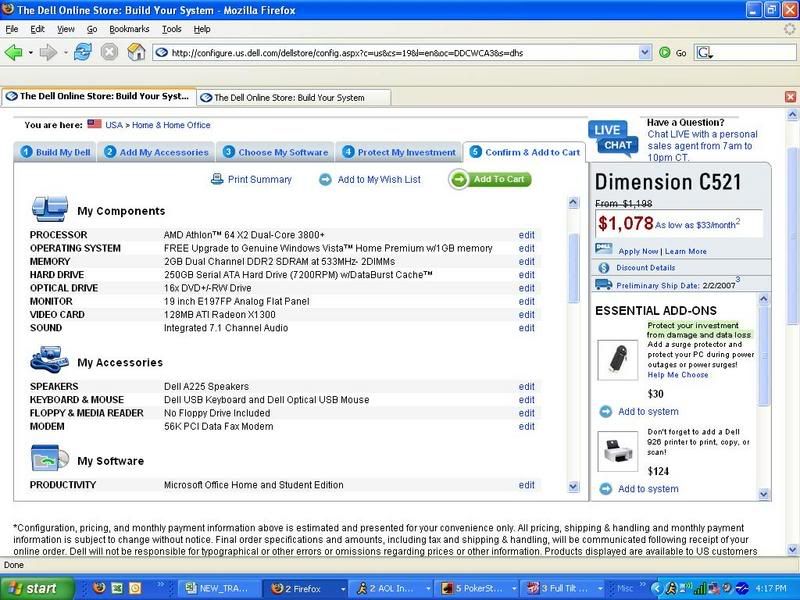Click the Add to My Wish List arrow icon
The image size is (800, 600).
click(325, 180)
